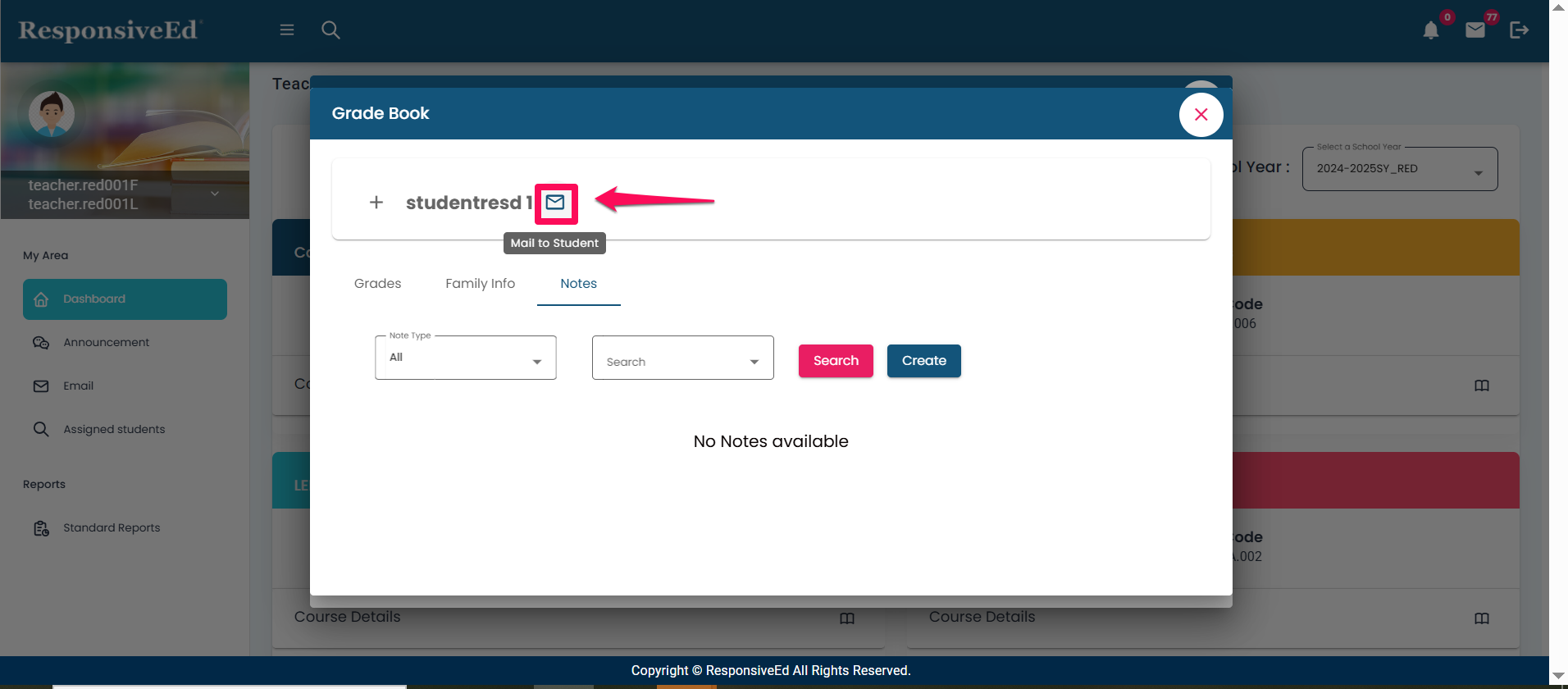Open the Search dropdown field
The width and height of the screenshot is (1568, 689).
(682, 358)
